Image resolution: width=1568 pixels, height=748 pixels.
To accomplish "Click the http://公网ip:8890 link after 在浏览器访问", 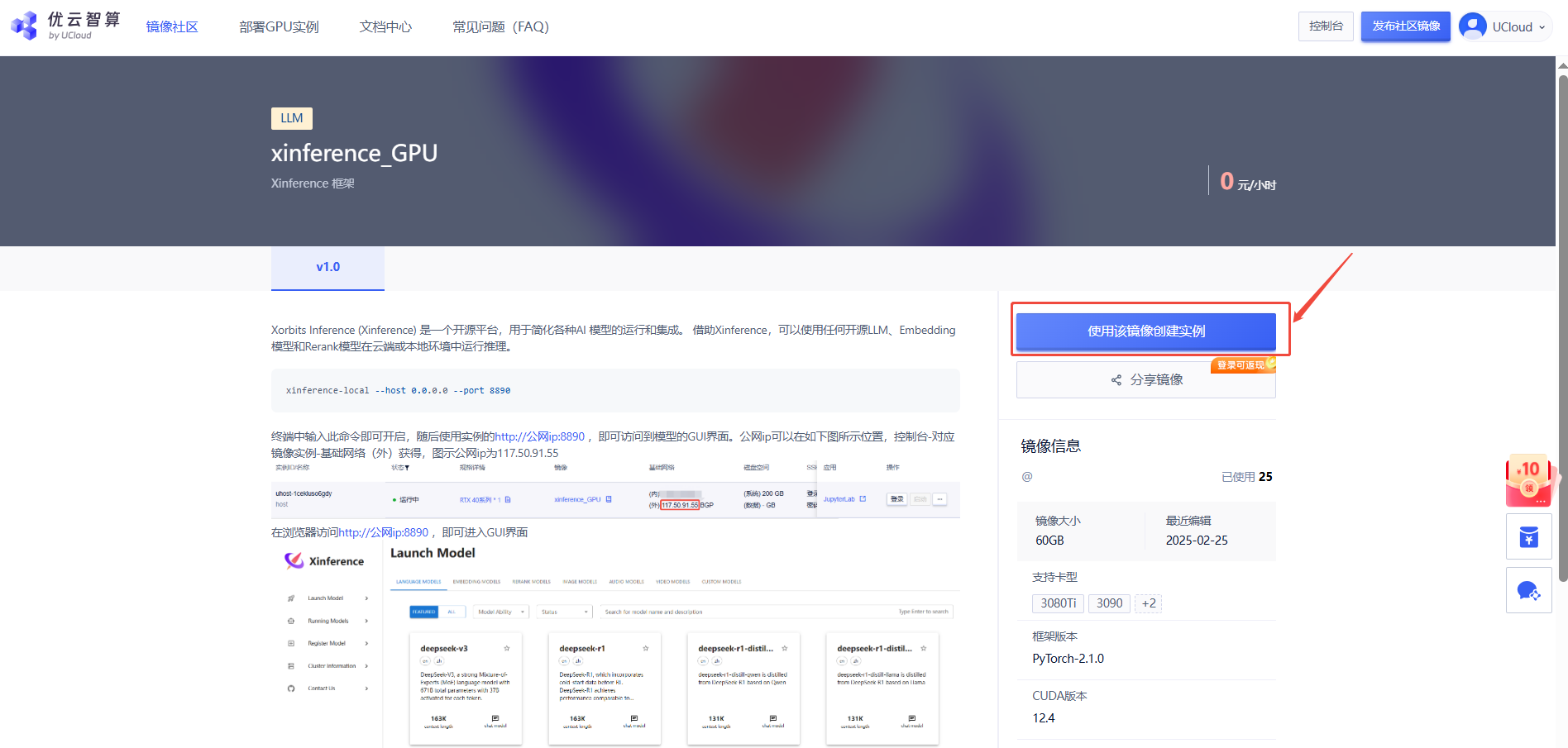I will tap(383, 532).
